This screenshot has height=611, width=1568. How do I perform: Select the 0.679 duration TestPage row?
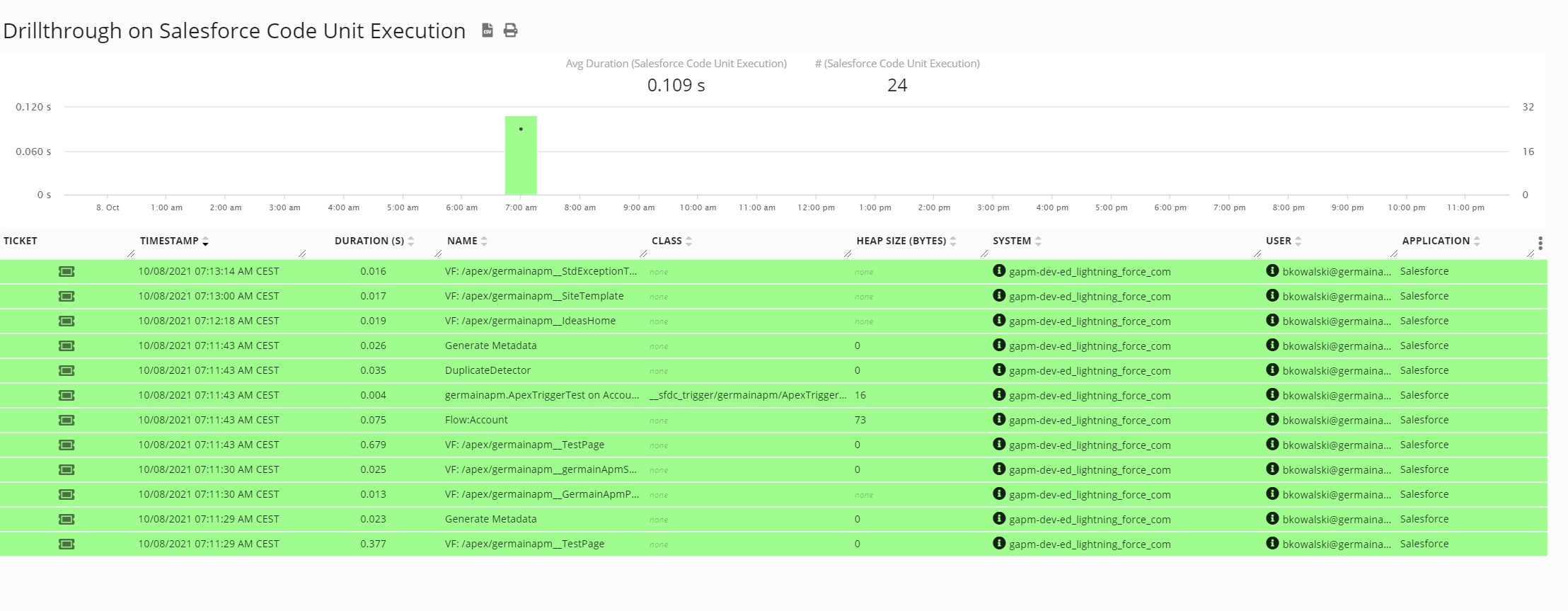(524, 445)
